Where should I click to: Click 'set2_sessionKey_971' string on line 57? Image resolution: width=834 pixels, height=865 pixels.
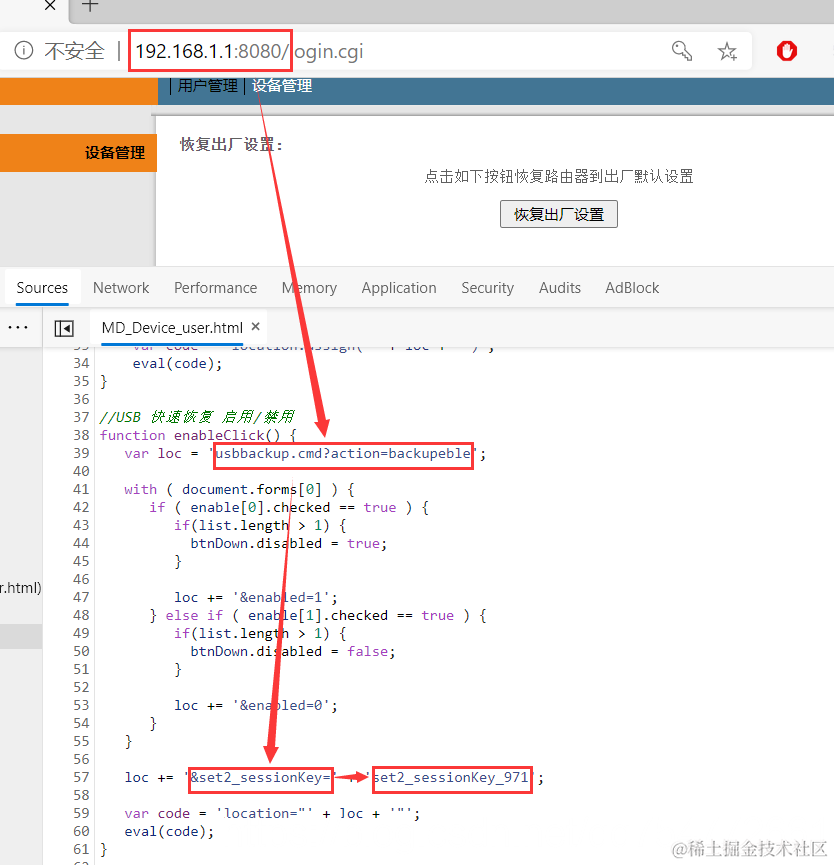tap(451, 777)
